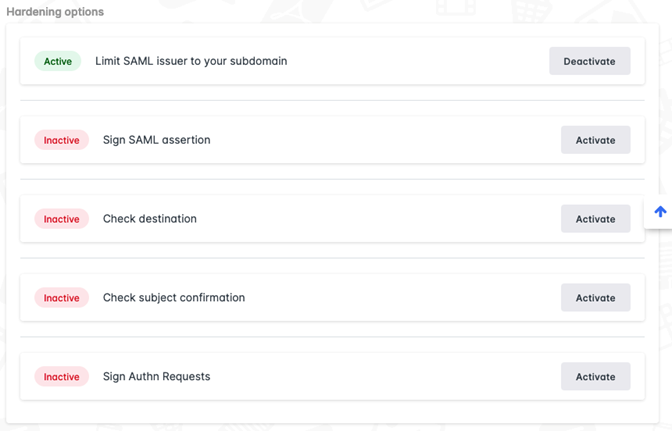Activate the Sign SAML assertion option

click(595, 140)
